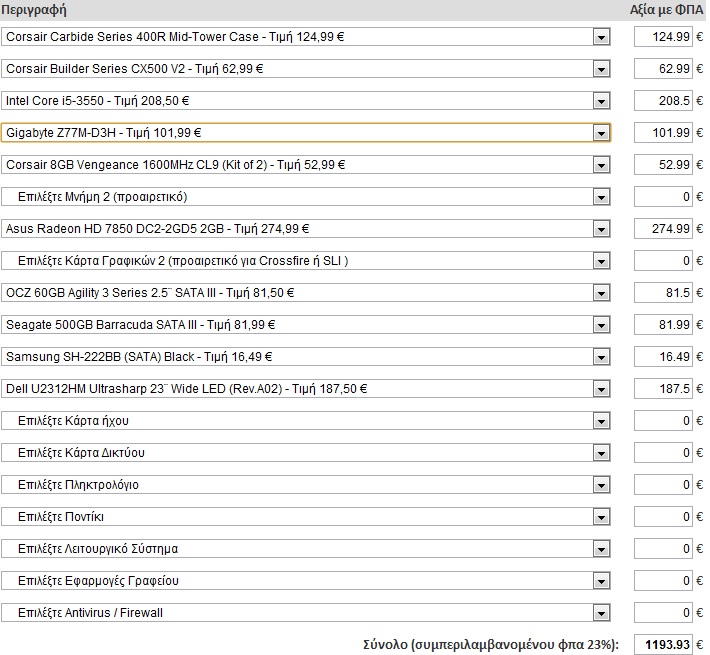The height and width of the screenshot is (655, 710).
Task: Click price field of Ποντίκι row
Action: tap(663, 517)
